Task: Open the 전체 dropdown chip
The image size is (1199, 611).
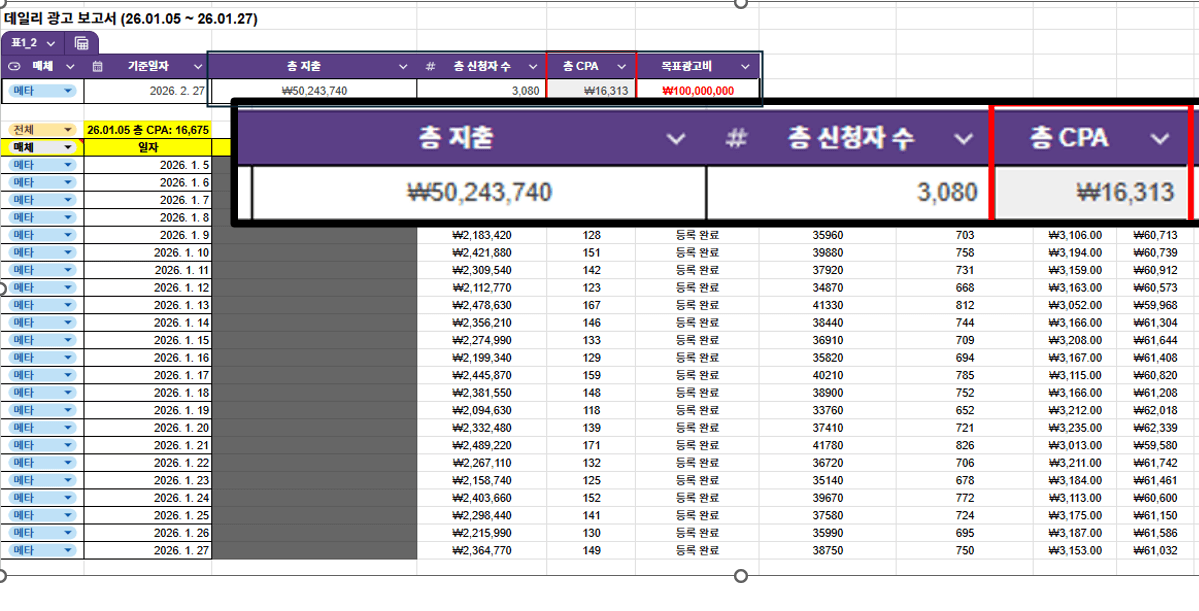Action: tap(43, 130)
